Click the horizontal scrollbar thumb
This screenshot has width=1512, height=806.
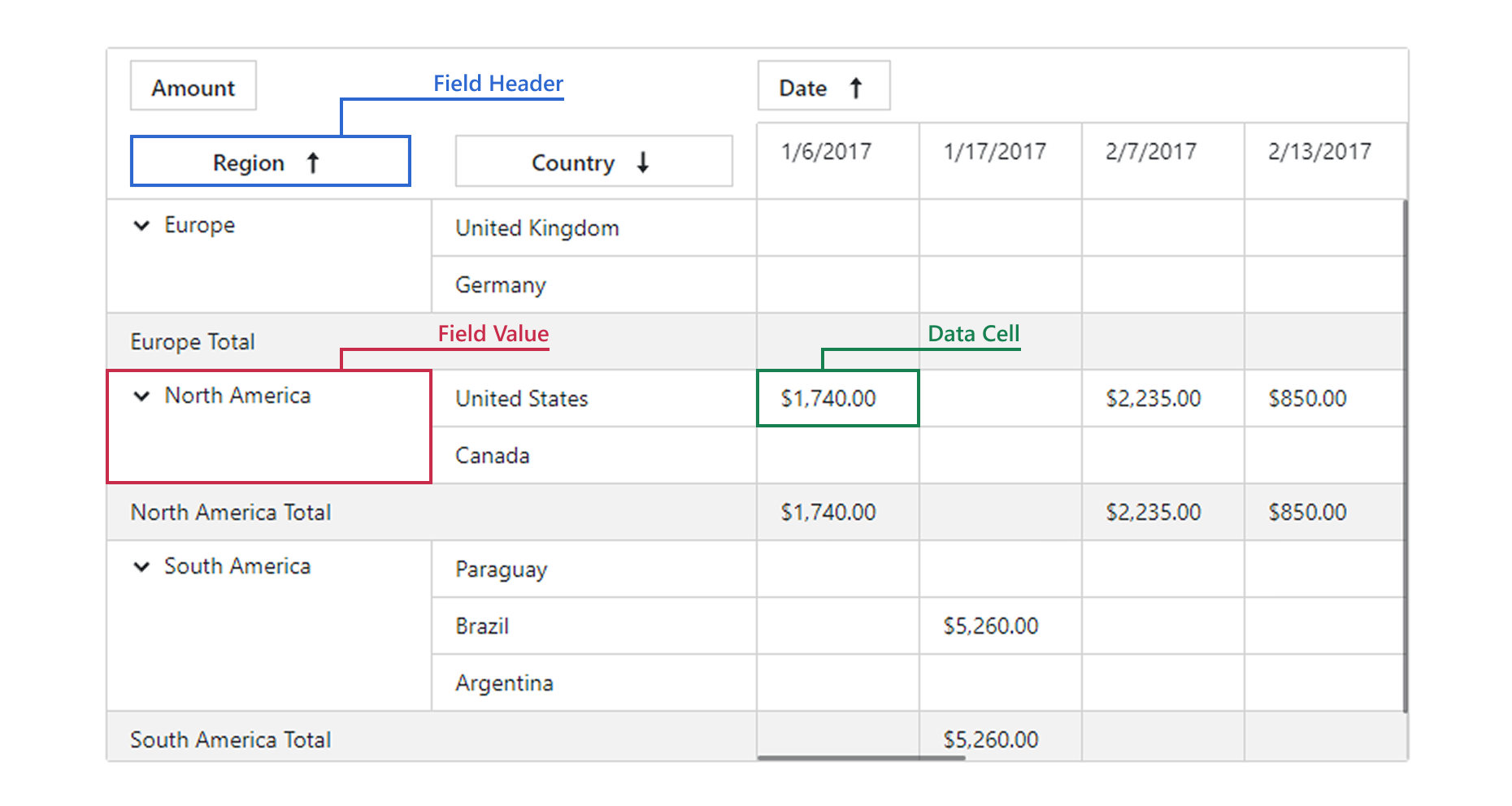(x=861, y=758)
